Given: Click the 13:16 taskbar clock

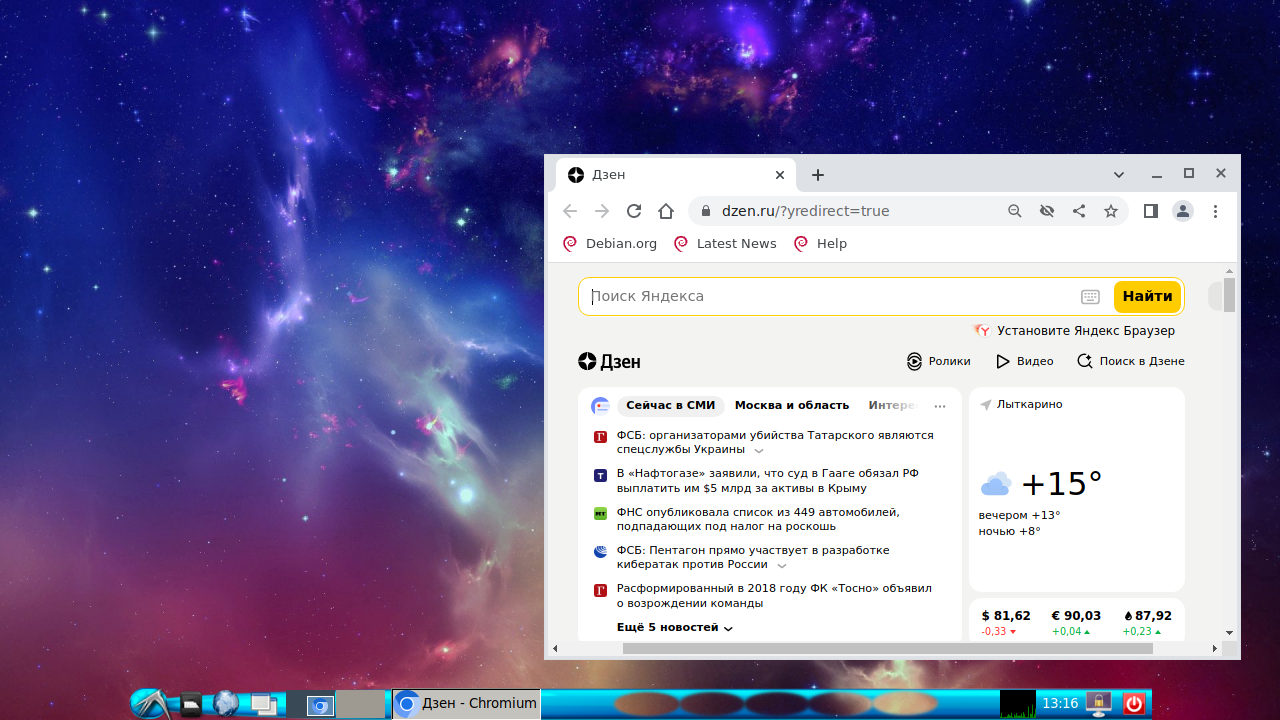Looking at the screenshot, I should (x=1060, y=704).
